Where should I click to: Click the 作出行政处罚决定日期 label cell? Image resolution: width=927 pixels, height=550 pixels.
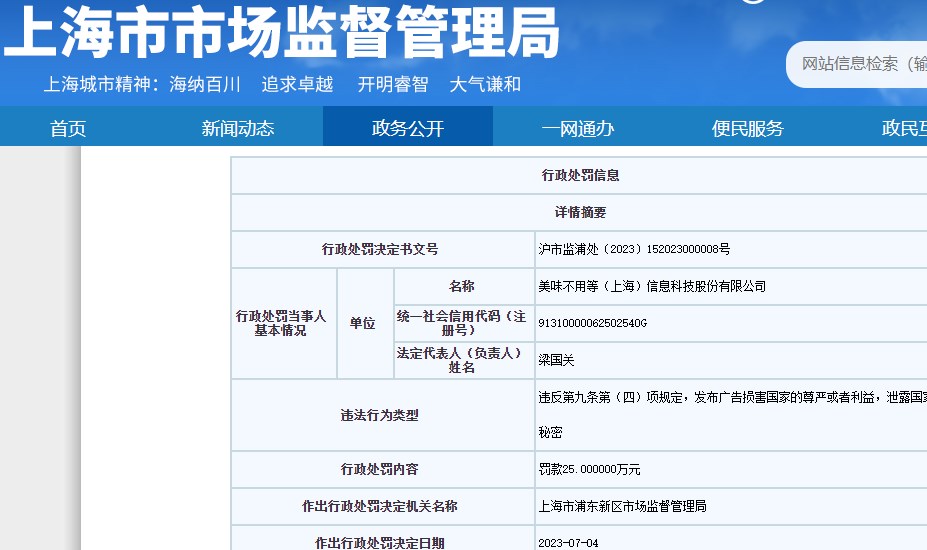point(383,539)
